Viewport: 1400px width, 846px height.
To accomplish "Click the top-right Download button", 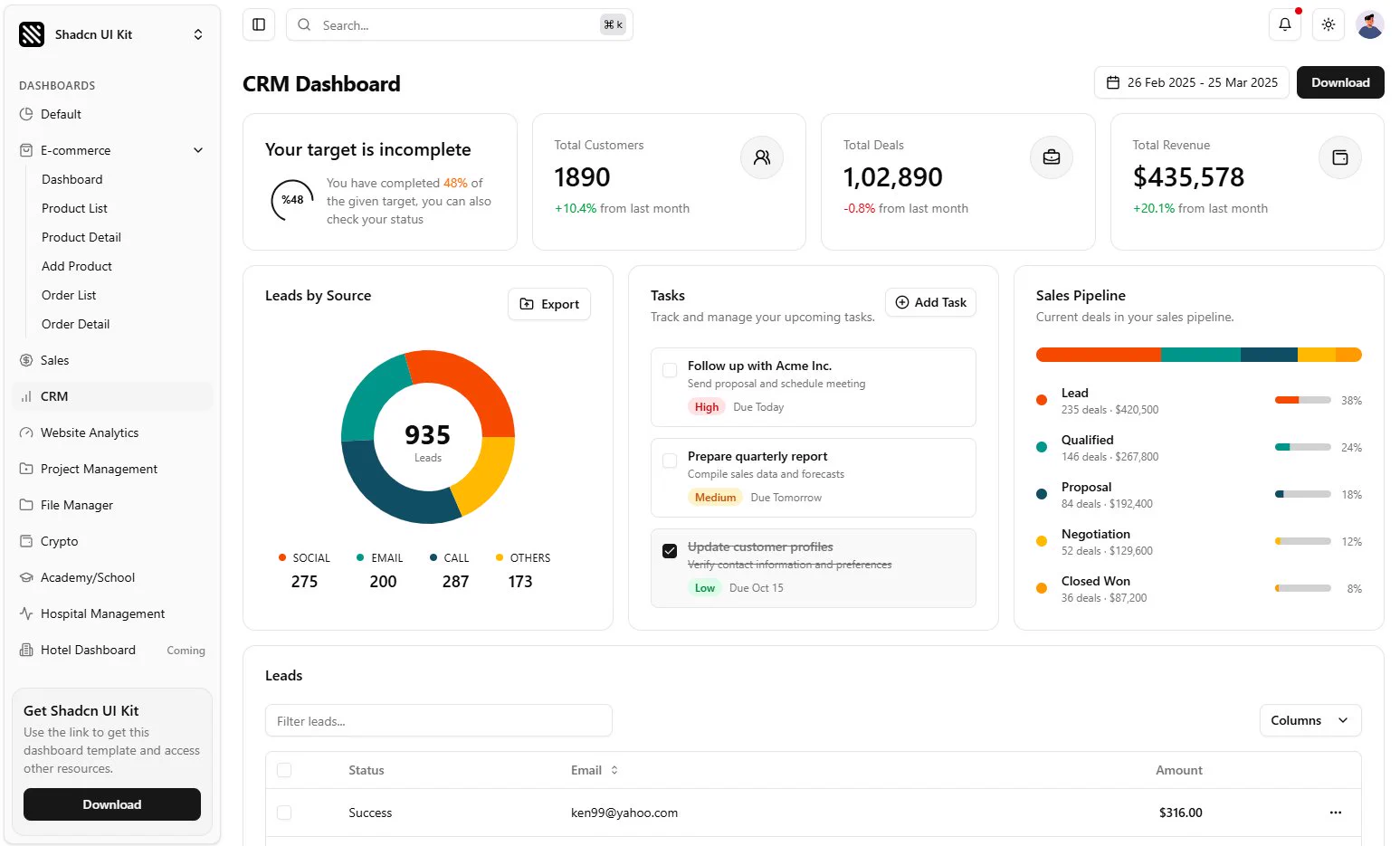I will [x=1340, y=82].
